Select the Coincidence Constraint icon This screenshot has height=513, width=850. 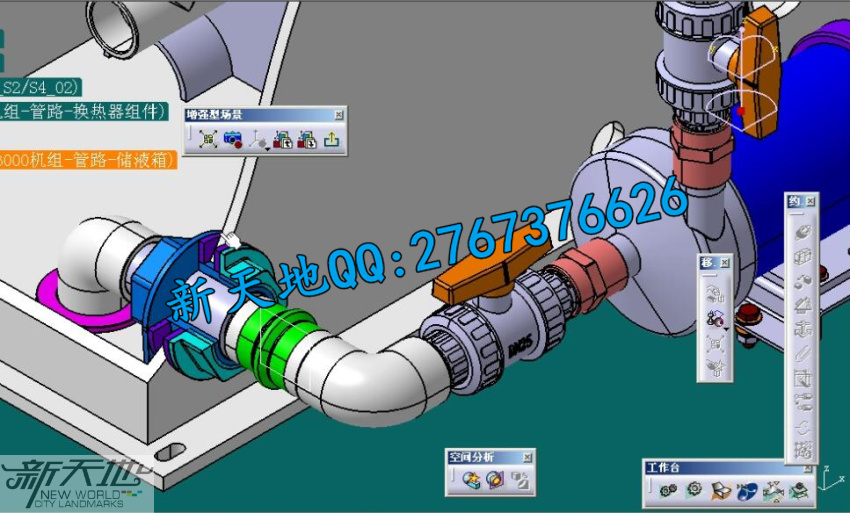click(x=802, y=232)
